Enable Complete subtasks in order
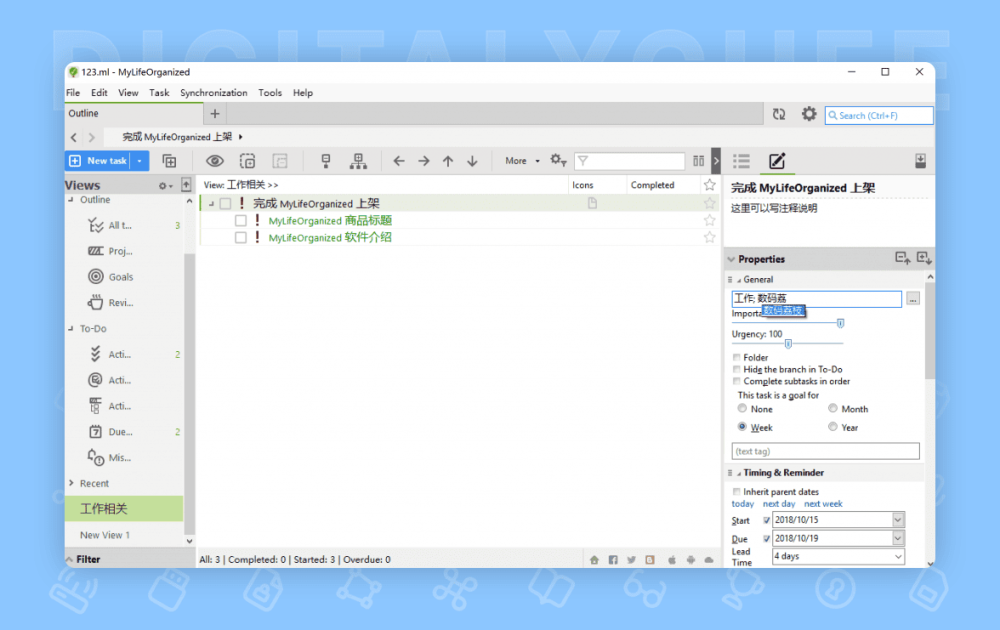Image resolution: width=1000 pixels, height=630 pixels. [x=737, y=381]
